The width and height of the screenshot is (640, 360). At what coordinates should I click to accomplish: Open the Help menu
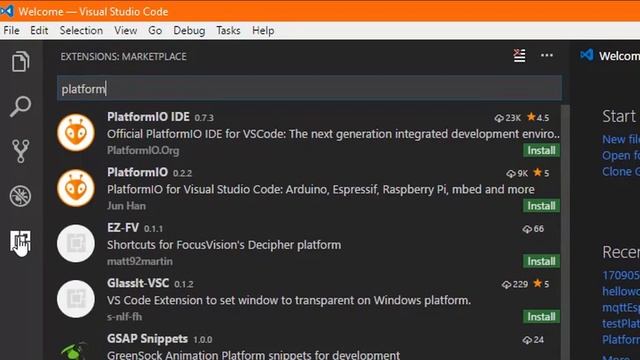pyautogui.click(x=263, y=31)
